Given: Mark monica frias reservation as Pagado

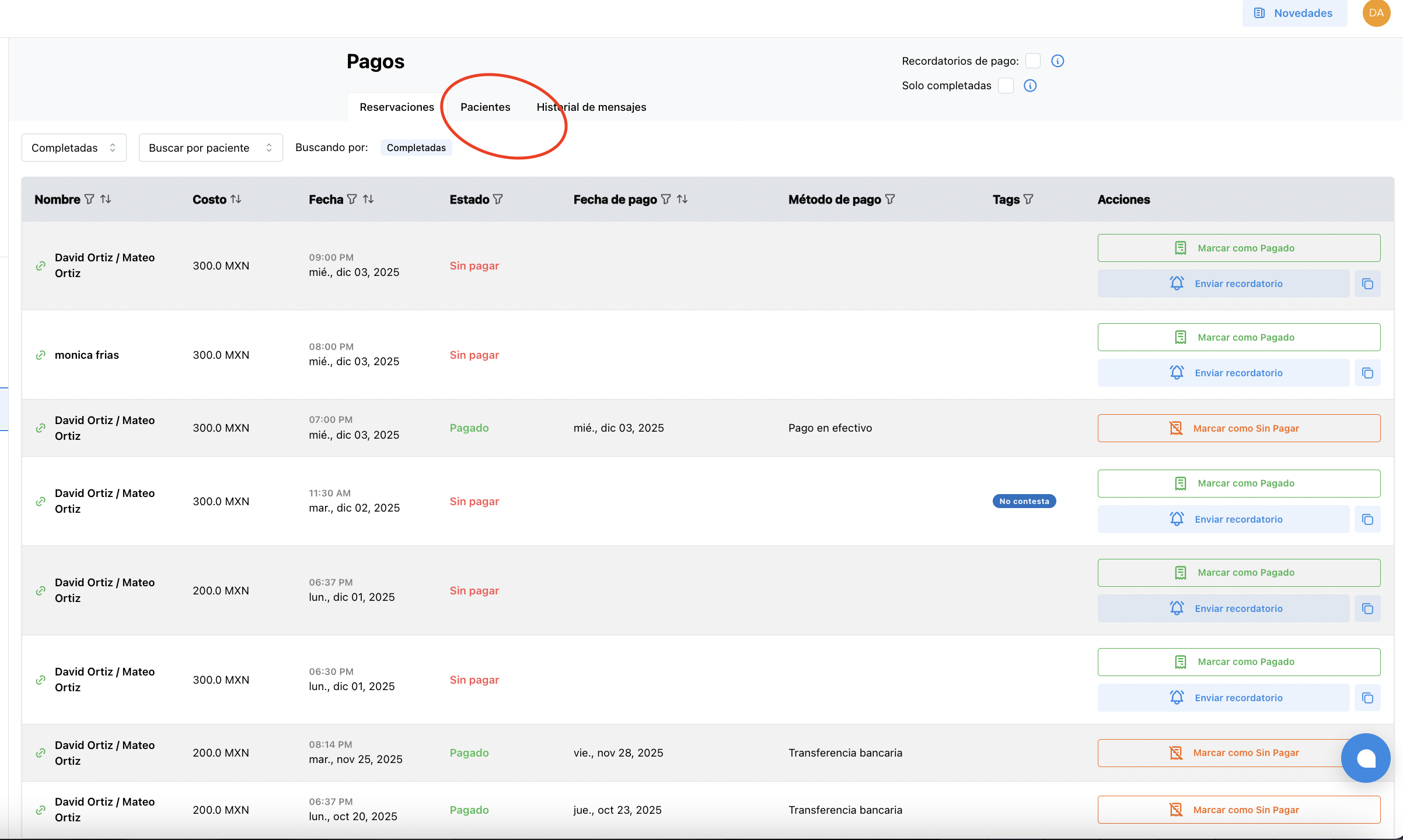Looking at the screenshot, I should coord(1238,338).
